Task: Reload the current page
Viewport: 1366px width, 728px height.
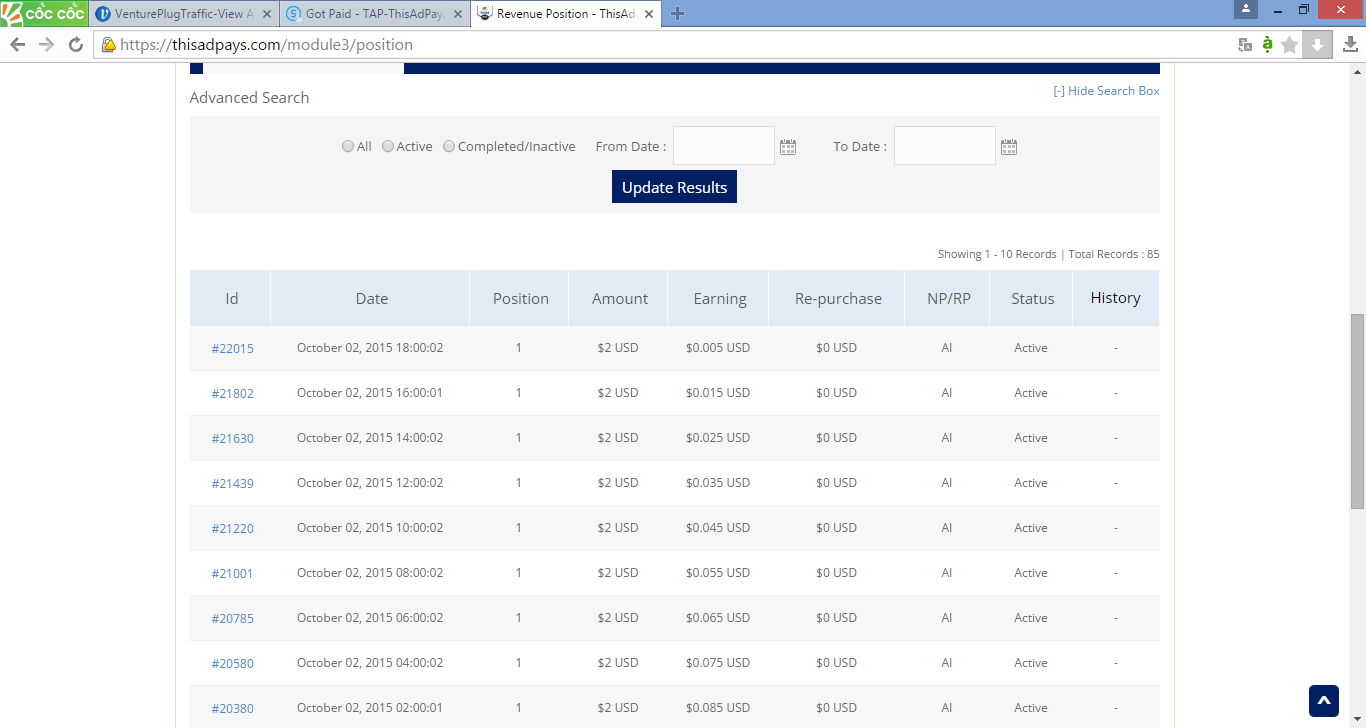Action: [75, 45]
